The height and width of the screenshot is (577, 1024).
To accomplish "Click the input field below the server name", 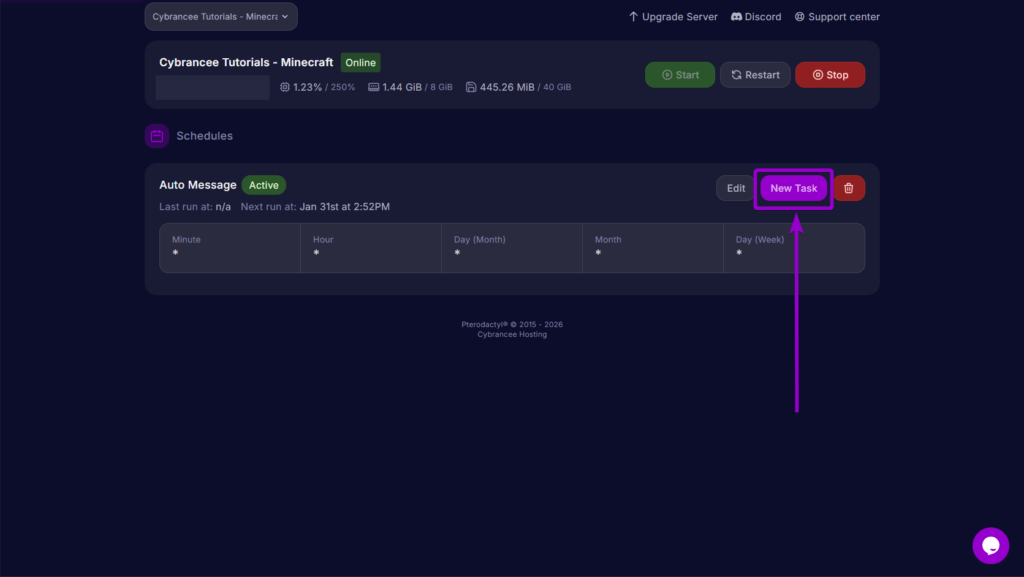I will click(x=211, y=88).
